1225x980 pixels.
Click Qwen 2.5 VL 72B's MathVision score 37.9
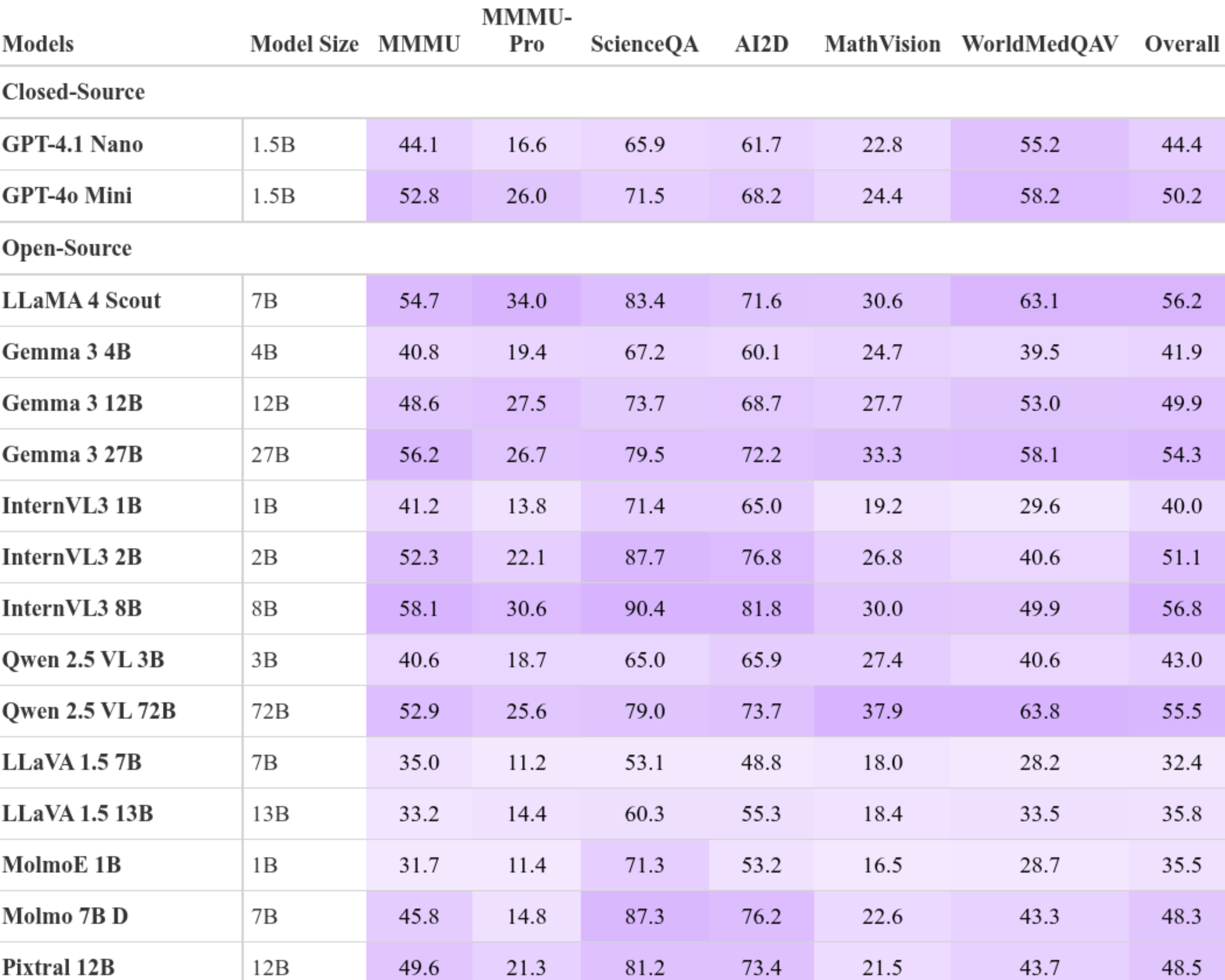coord(882,711)
